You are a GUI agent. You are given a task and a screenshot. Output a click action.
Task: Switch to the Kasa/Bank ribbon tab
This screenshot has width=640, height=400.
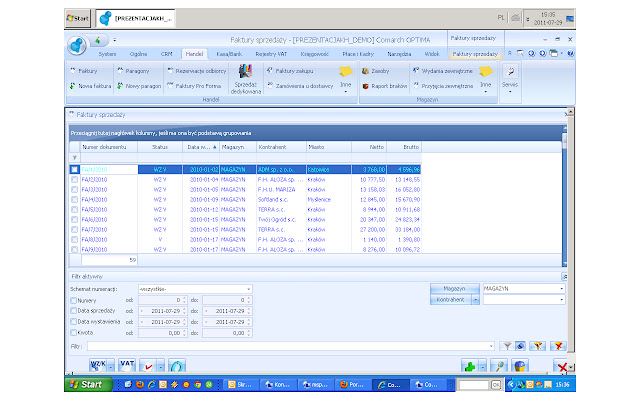[x=229, y=54]
